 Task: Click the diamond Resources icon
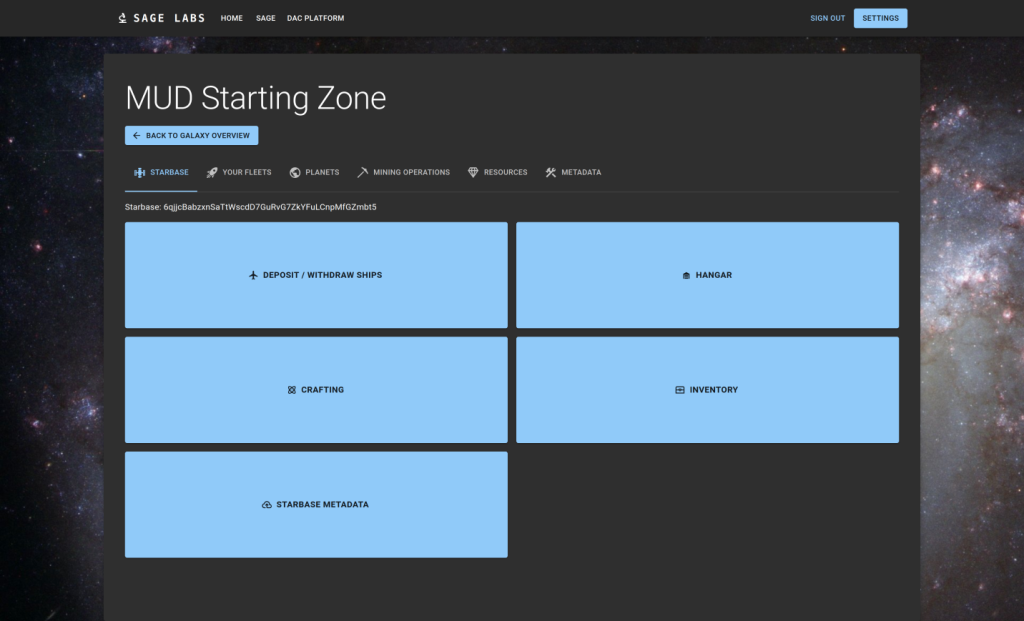(x=473, y=173)
